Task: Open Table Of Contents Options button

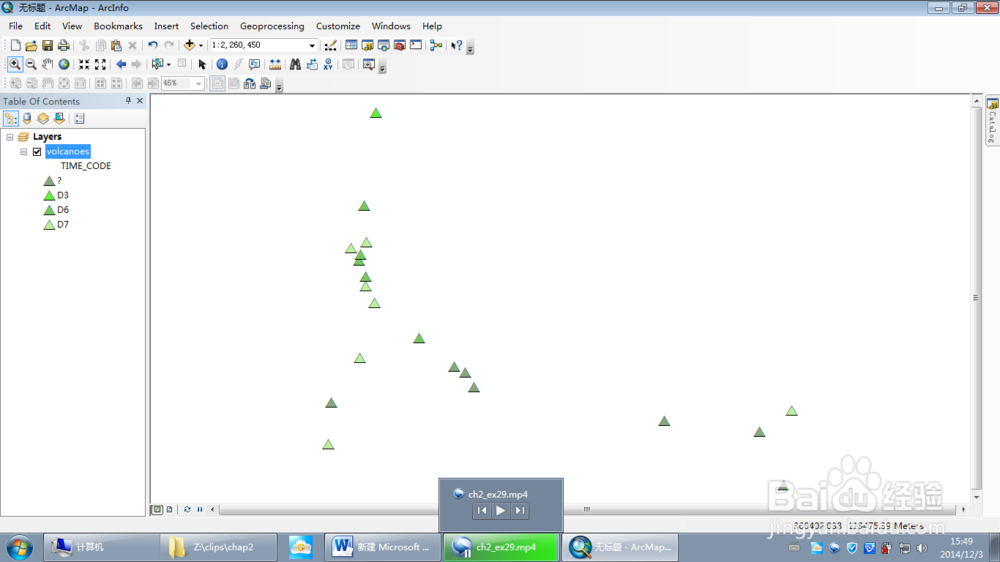Action: point(79,119)
